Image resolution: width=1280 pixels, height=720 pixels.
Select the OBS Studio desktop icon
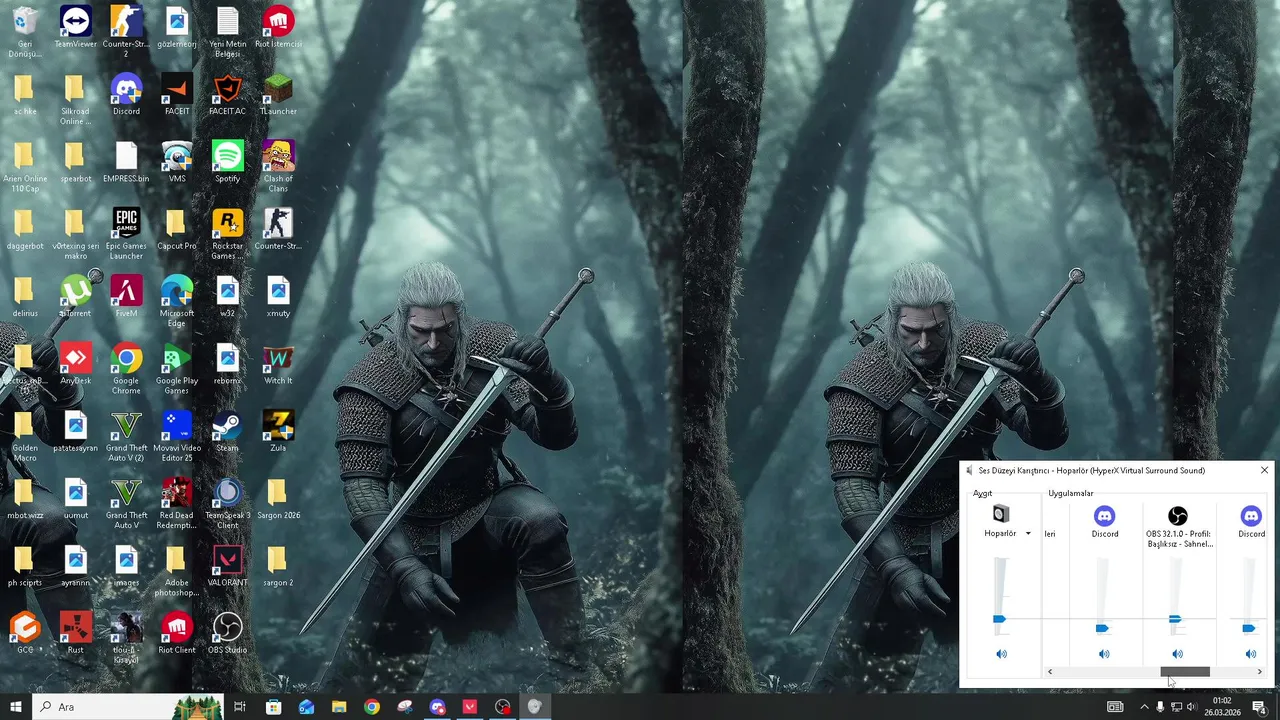pyautogui.click(x=227, y=633)
